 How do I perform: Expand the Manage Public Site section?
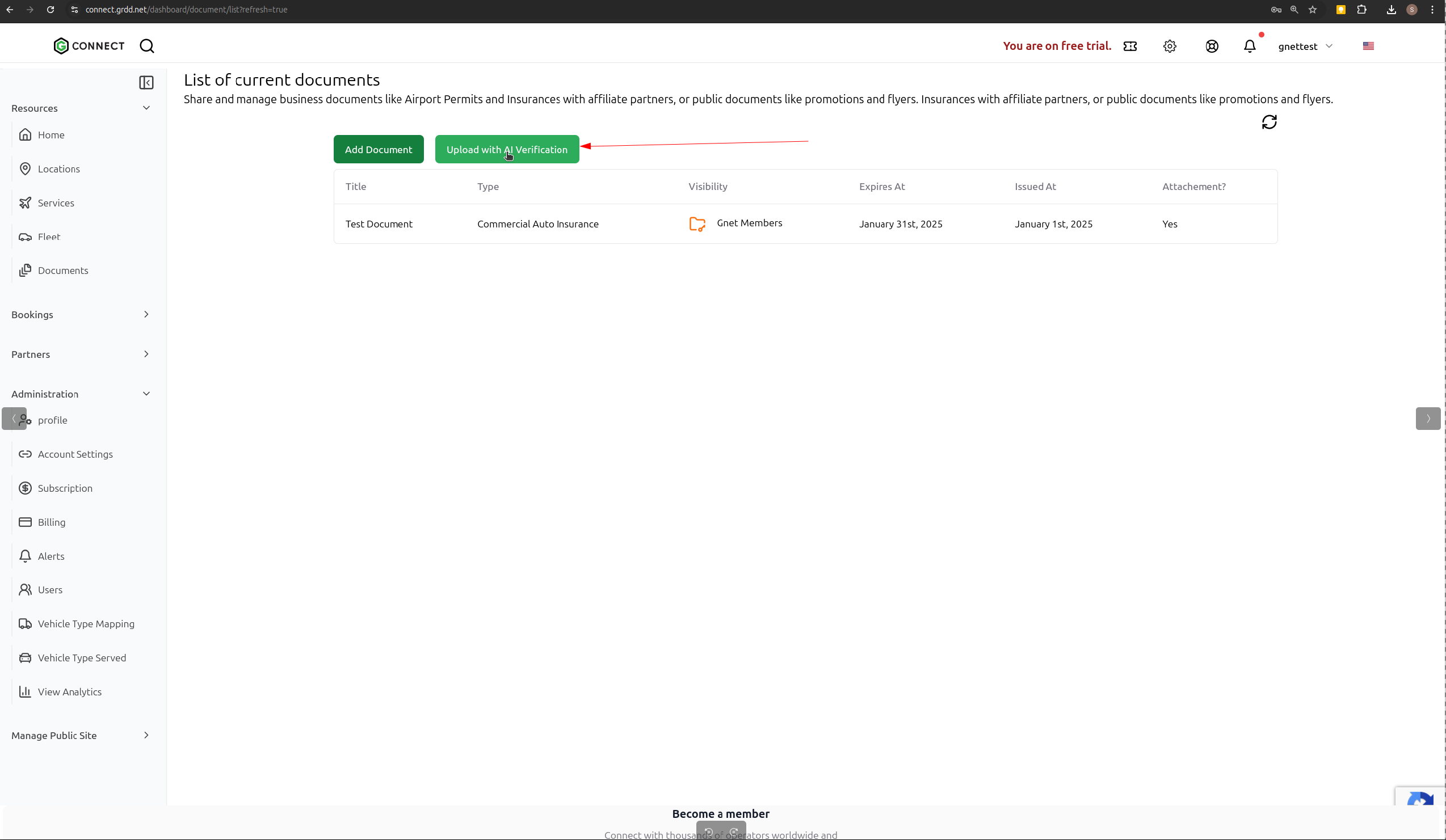coord(146,735)
